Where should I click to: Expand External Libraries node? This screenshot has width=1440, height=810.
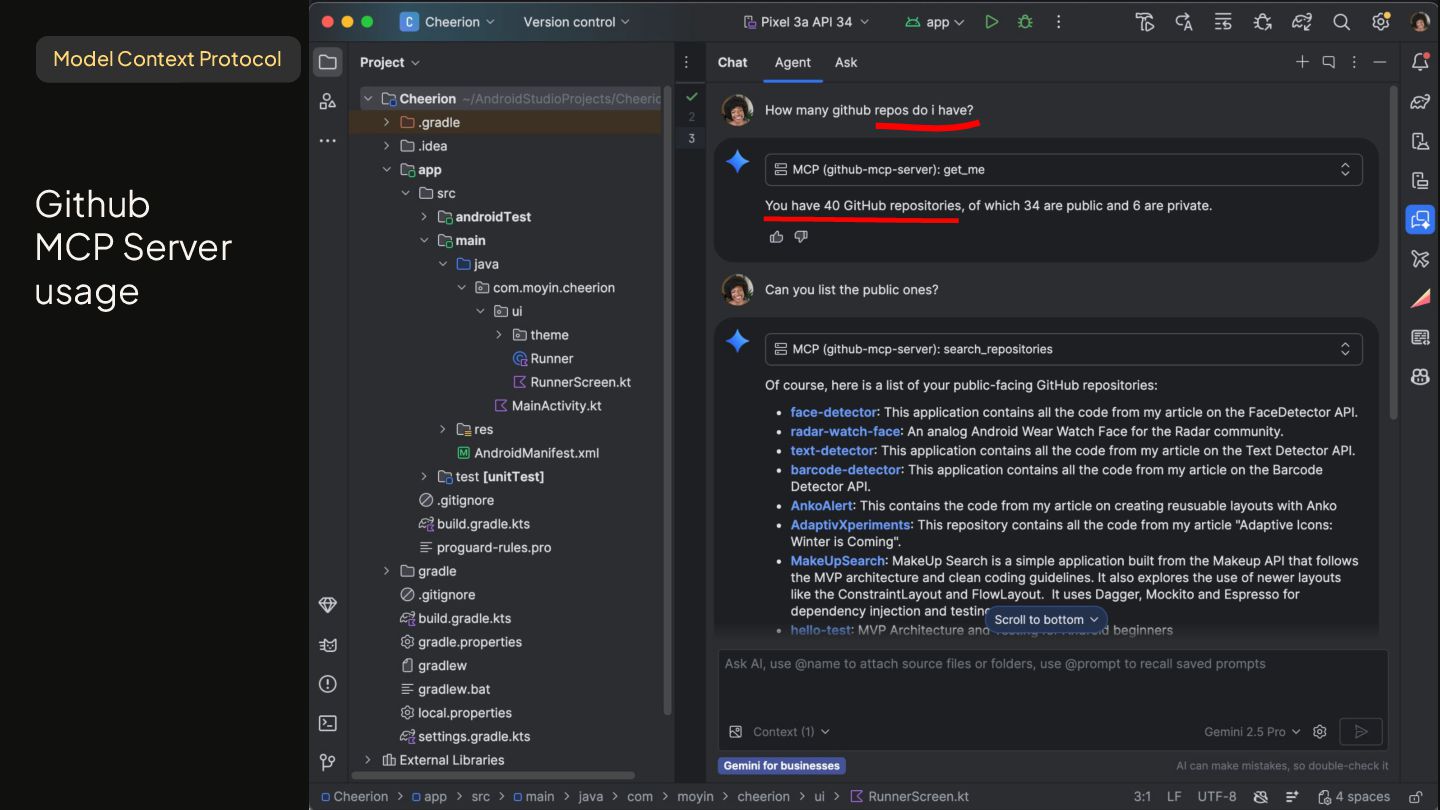click(x=367, y=760)
